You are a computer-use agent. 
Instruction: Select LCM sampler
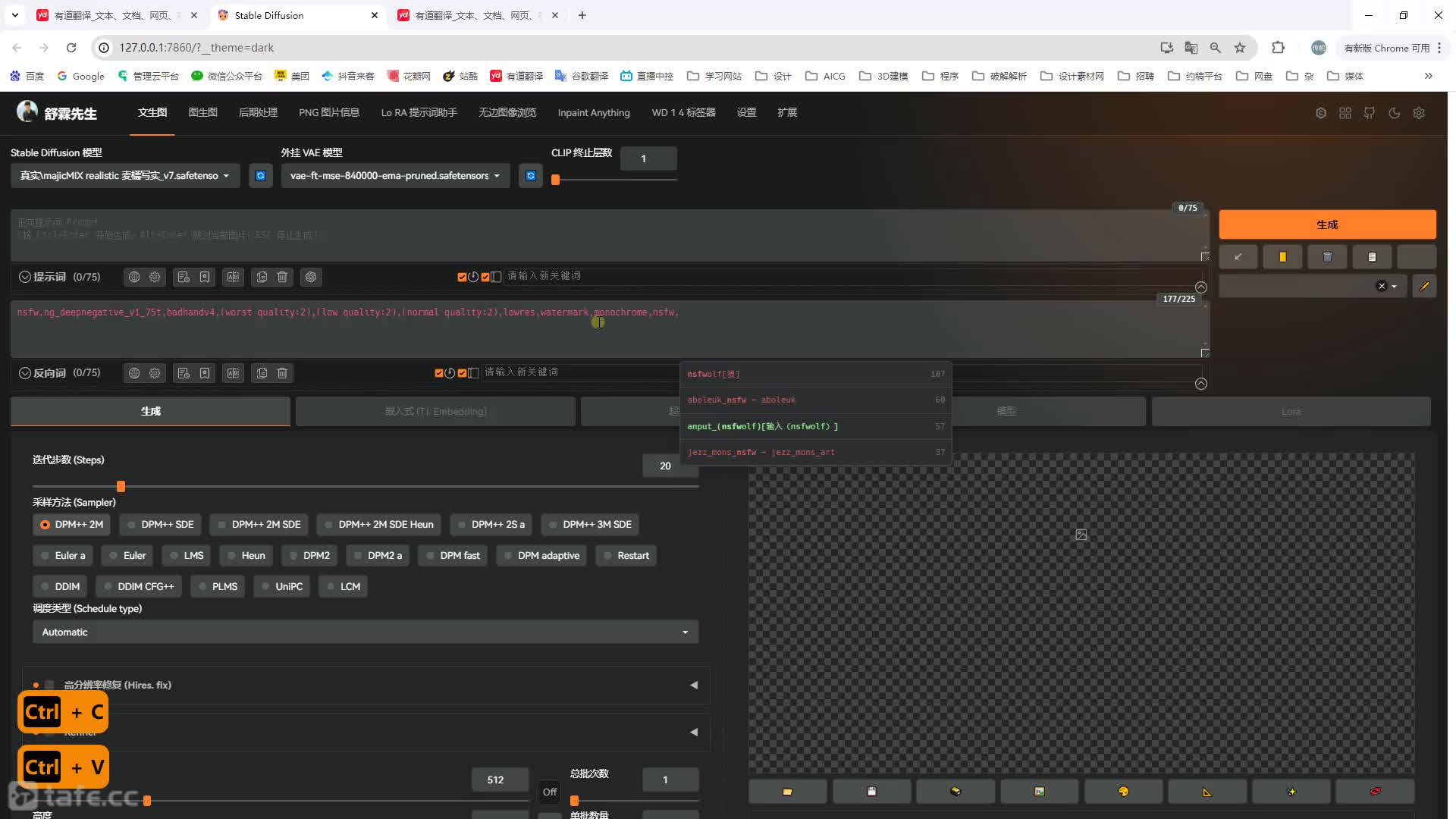pyautogui.click(x=343, y=587)
